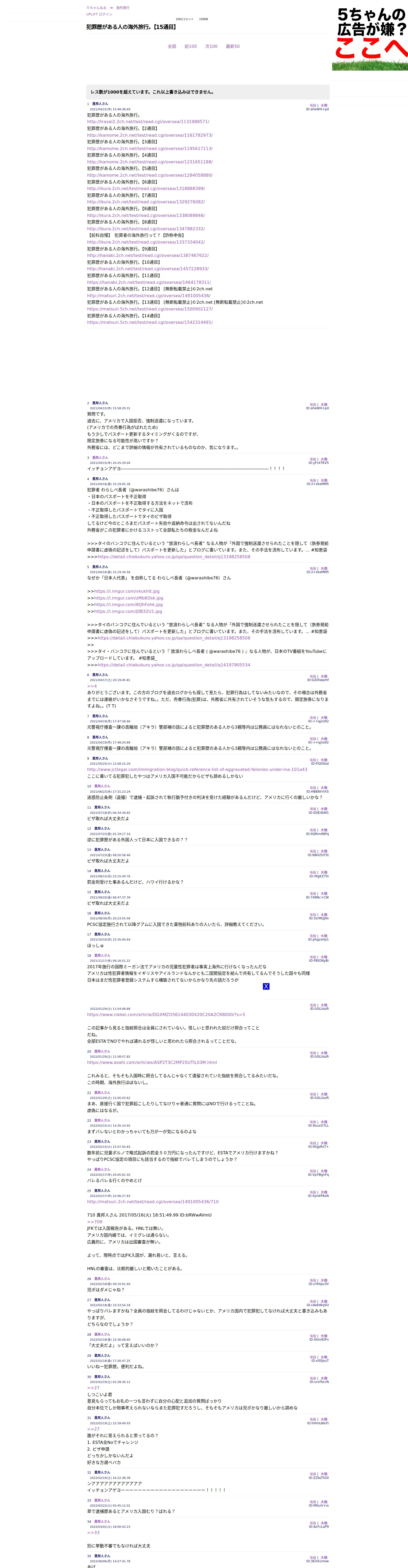Screen dimensions: 408x1568
Task: Open the 4通目 thread link ending 1231651188
Action: (150, 162)
